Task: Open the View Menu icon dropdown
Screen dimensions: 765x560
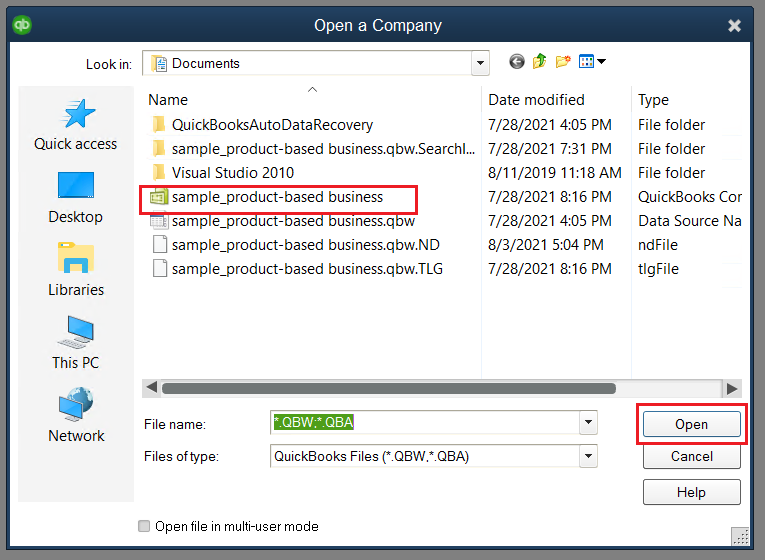Action: [593, 62]
